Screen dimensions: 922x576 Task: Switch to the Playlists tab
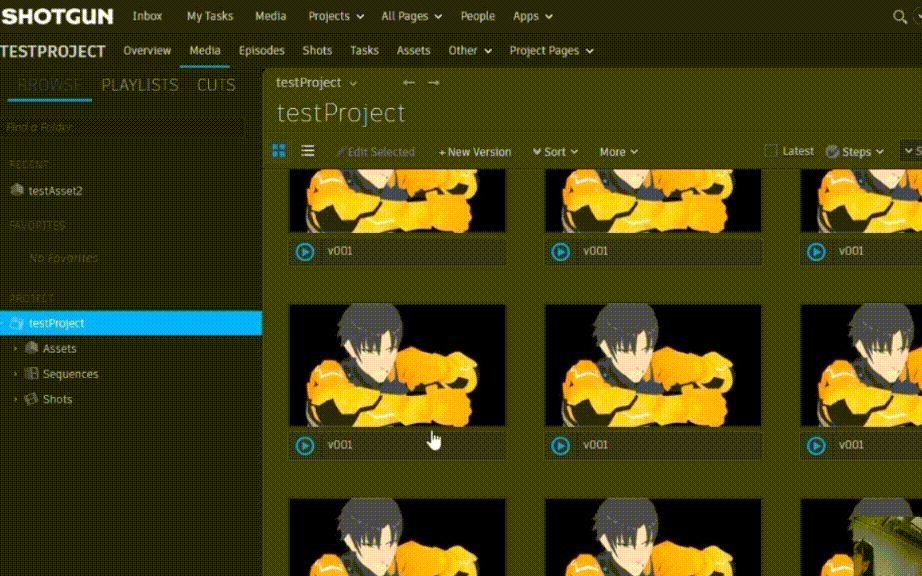coord(140,85)
